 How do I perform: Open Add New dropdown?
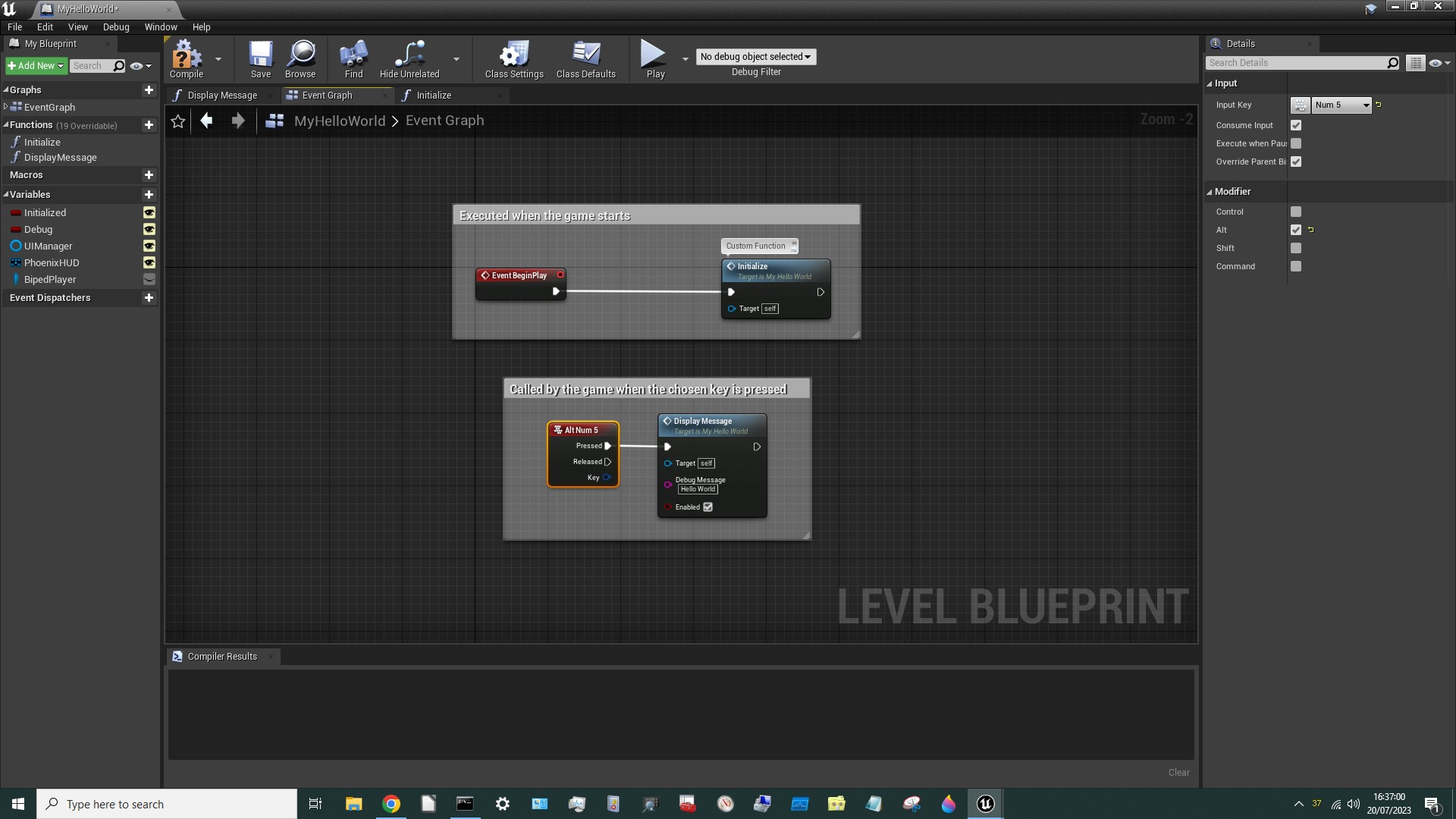click(x=36, y=66)
